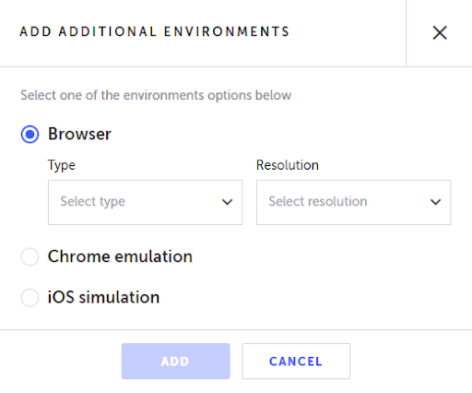Click the ADD button
The image size is (472, 393).
176,361
